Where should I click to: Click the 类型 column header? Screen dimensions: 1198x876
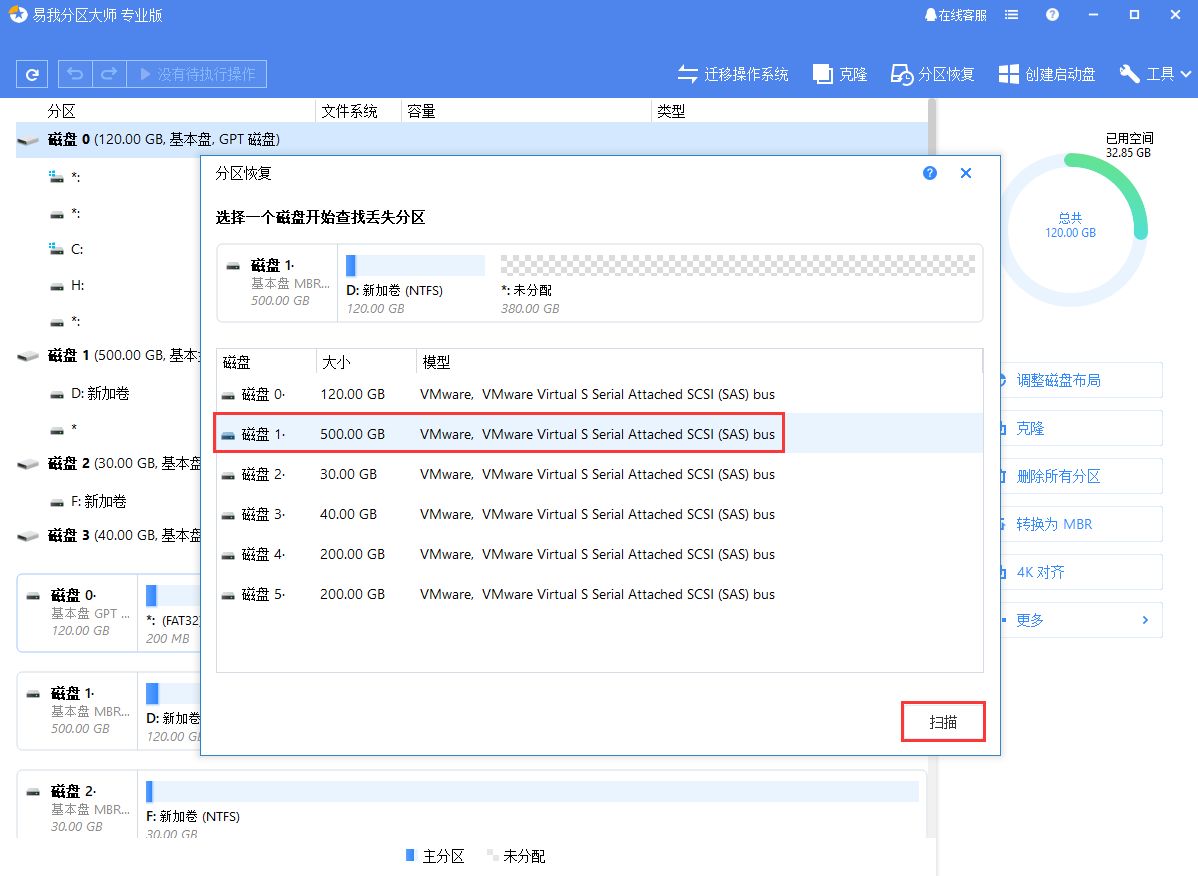tap(789, 112)
